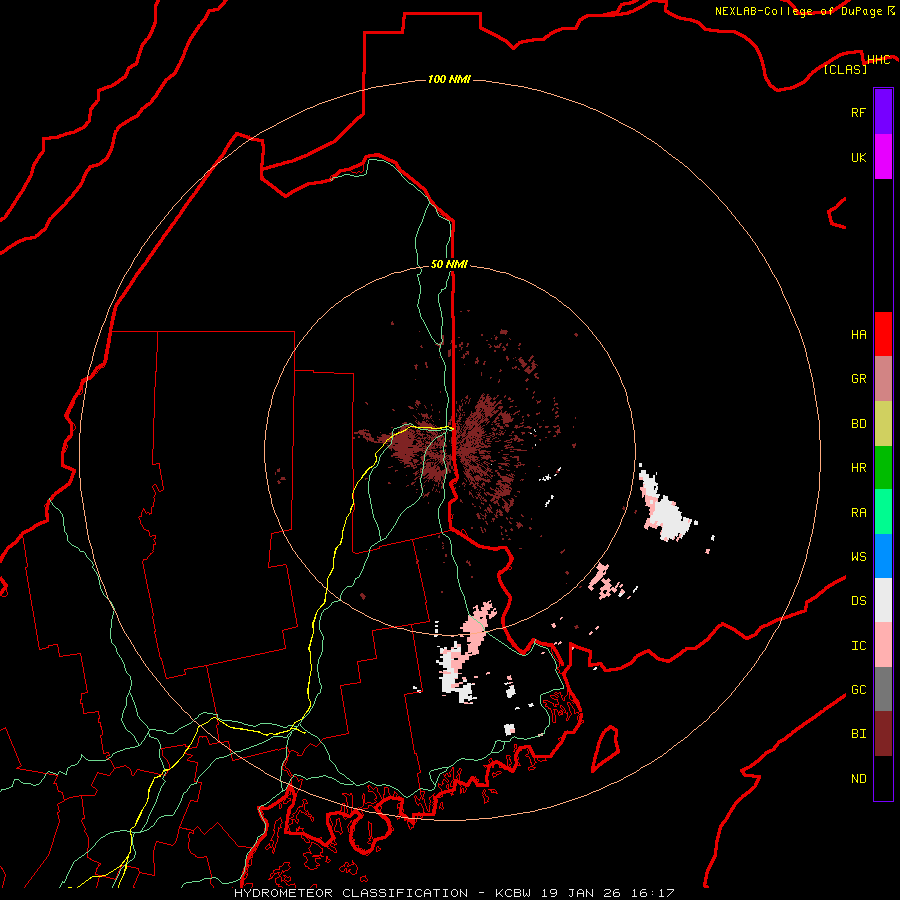Click the HR green legend swatch

(x=883, y=468)
